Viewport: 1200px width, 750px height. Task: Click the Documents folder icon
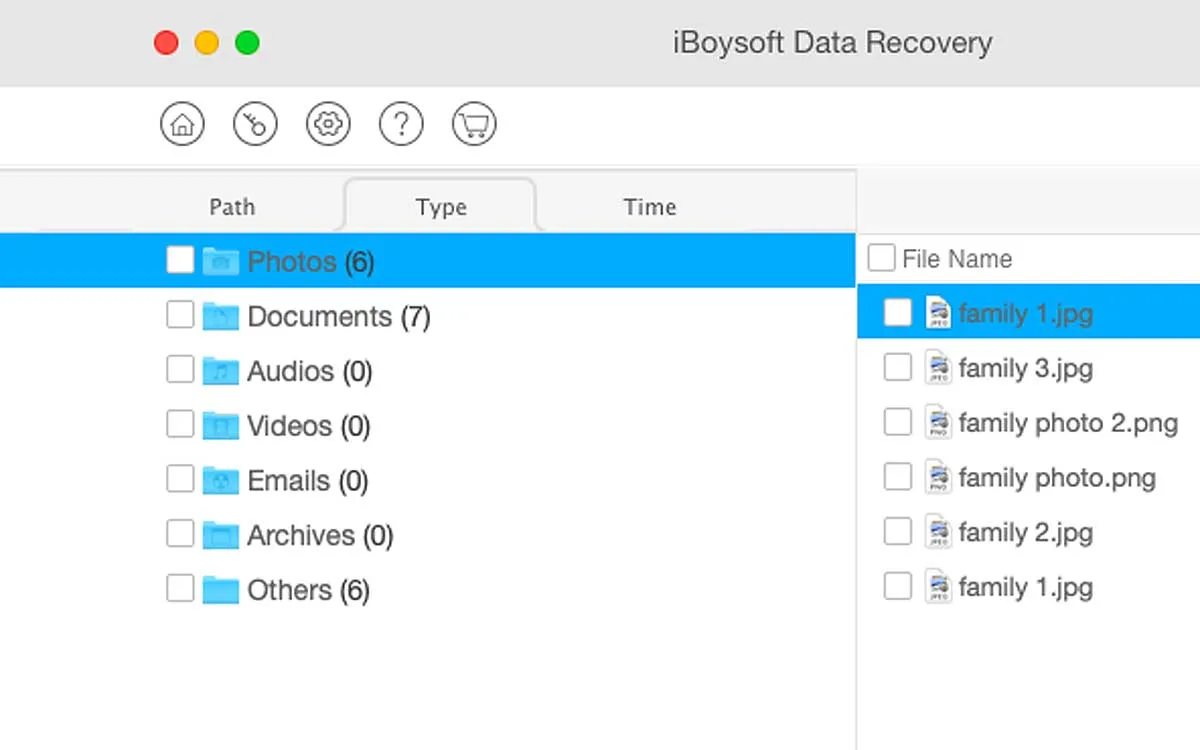click(220, 317)
